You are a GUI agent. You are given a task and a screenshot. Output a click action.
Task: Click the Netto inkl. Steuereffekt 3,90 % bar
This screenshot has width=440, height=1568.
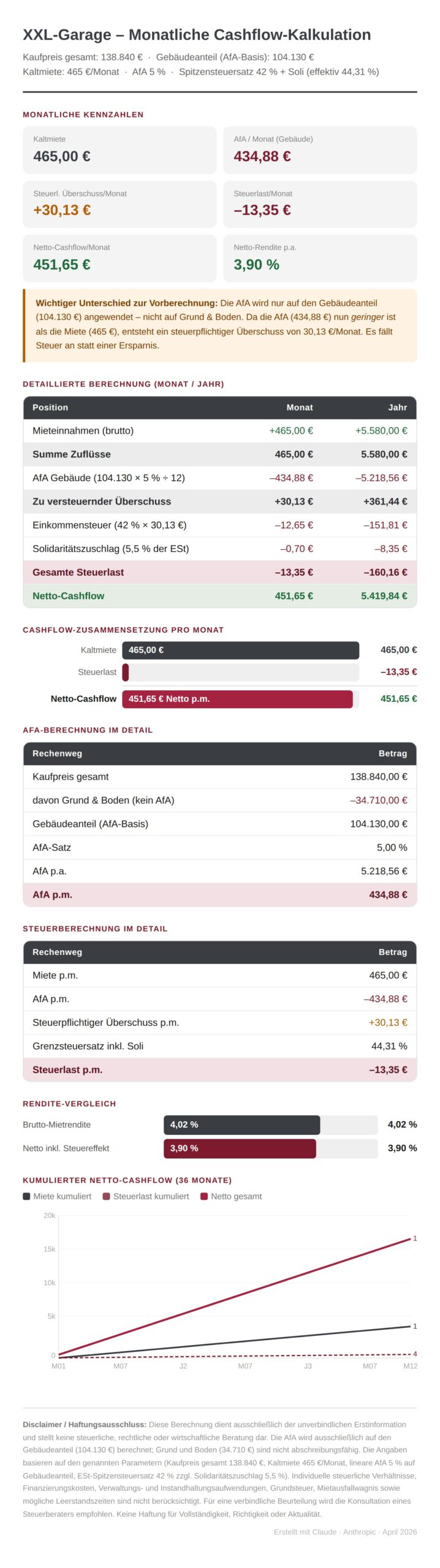(x=240, y=1148)
